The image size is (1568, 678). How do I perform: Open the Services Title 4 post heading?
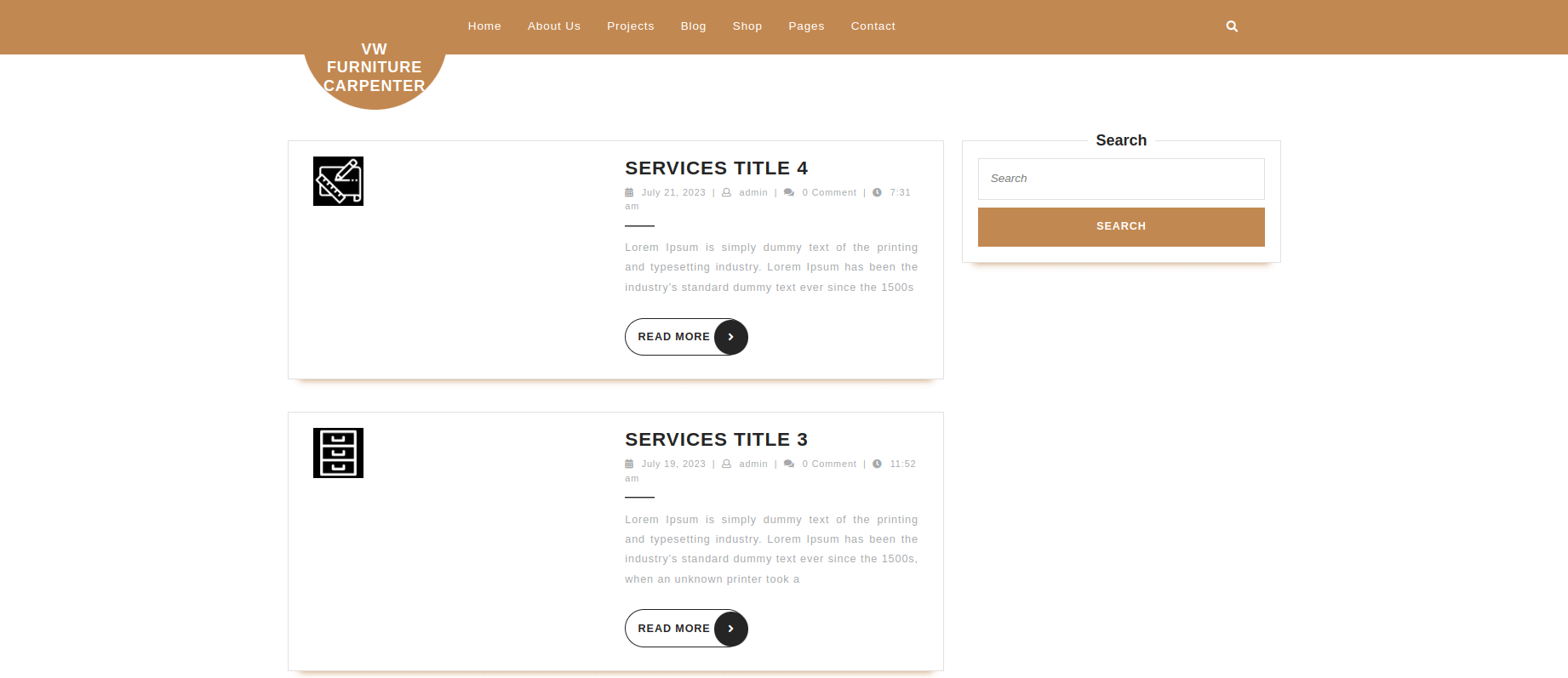(x=716, y=168)
